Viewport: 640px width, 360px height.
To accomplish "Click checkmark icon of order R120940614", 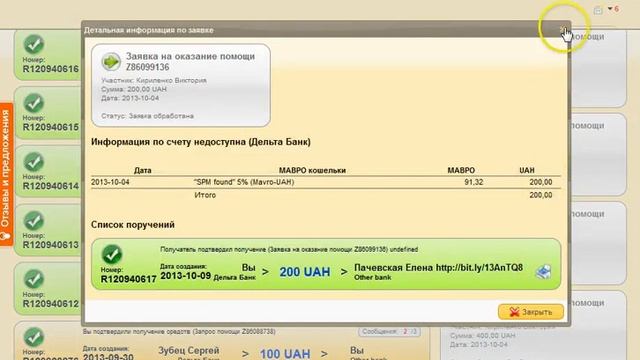I will [33, 162].
